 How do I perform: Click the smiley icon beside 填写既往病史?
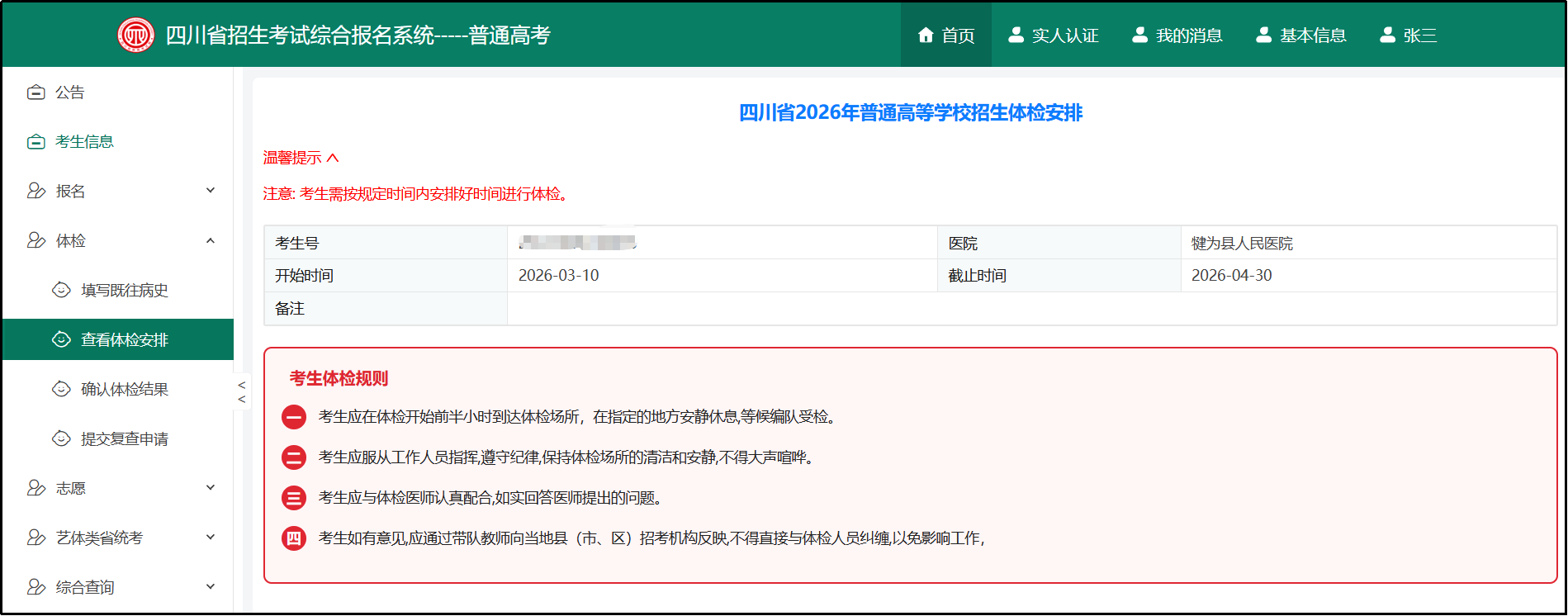click(61, 290)
